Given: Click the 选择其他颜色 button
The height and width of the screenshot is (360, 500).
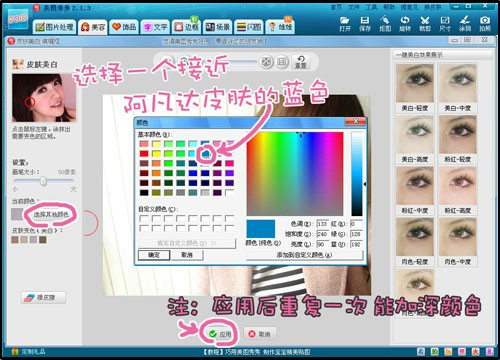Looking at the screenshot, I should pos(51,214).
